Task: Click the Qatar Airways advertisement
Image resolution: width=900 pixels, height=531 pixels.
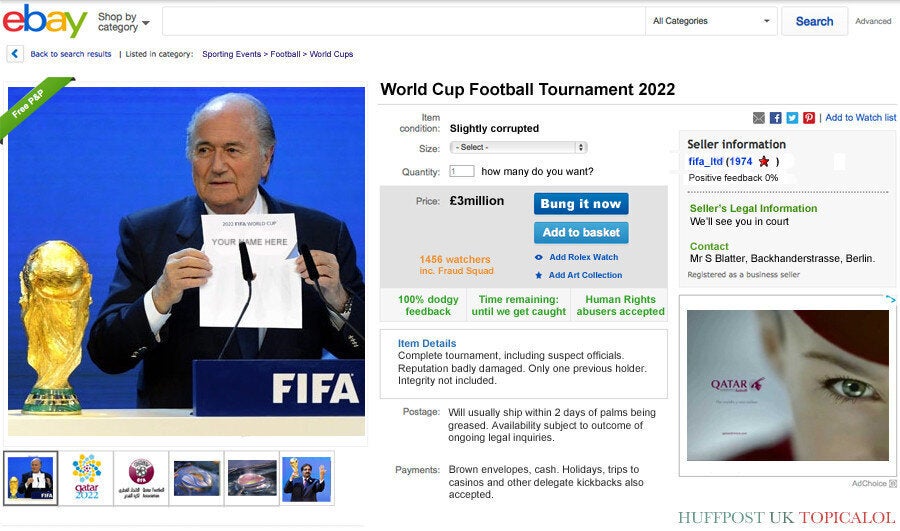Action: [788, 385]
